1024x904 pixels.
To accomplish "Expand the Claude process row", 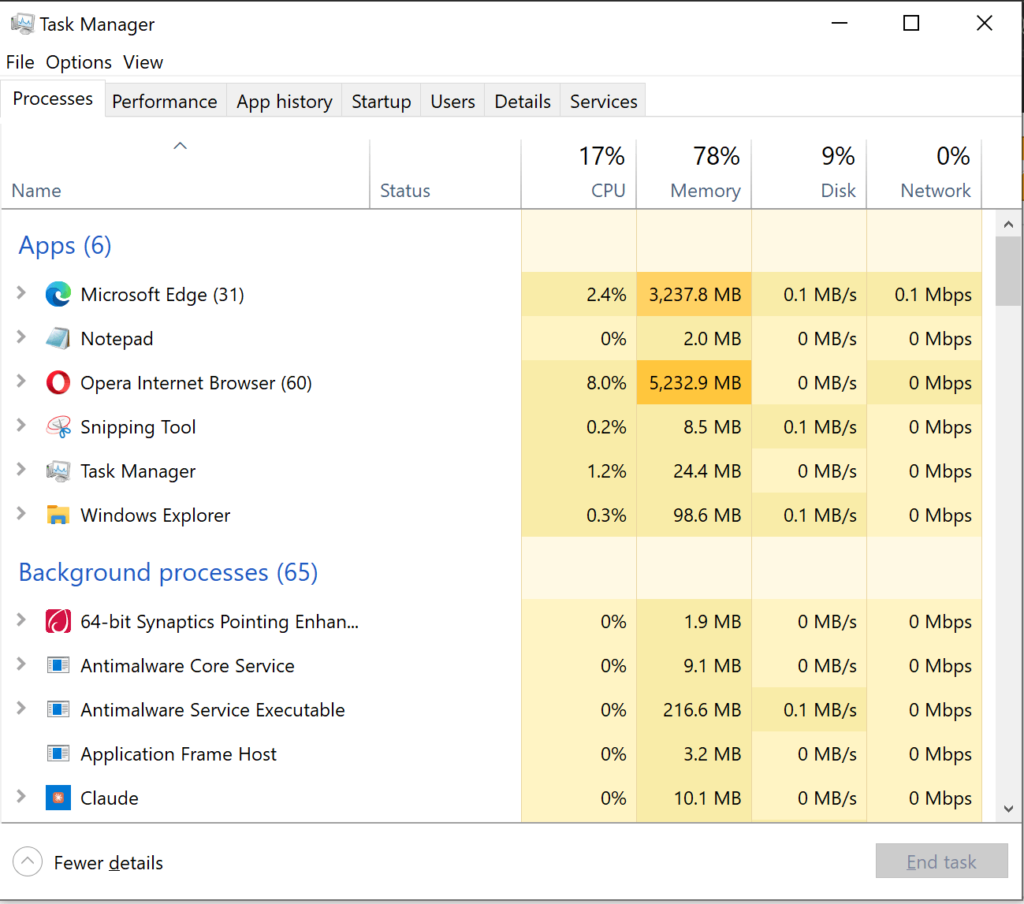I will tap(21, 796).
